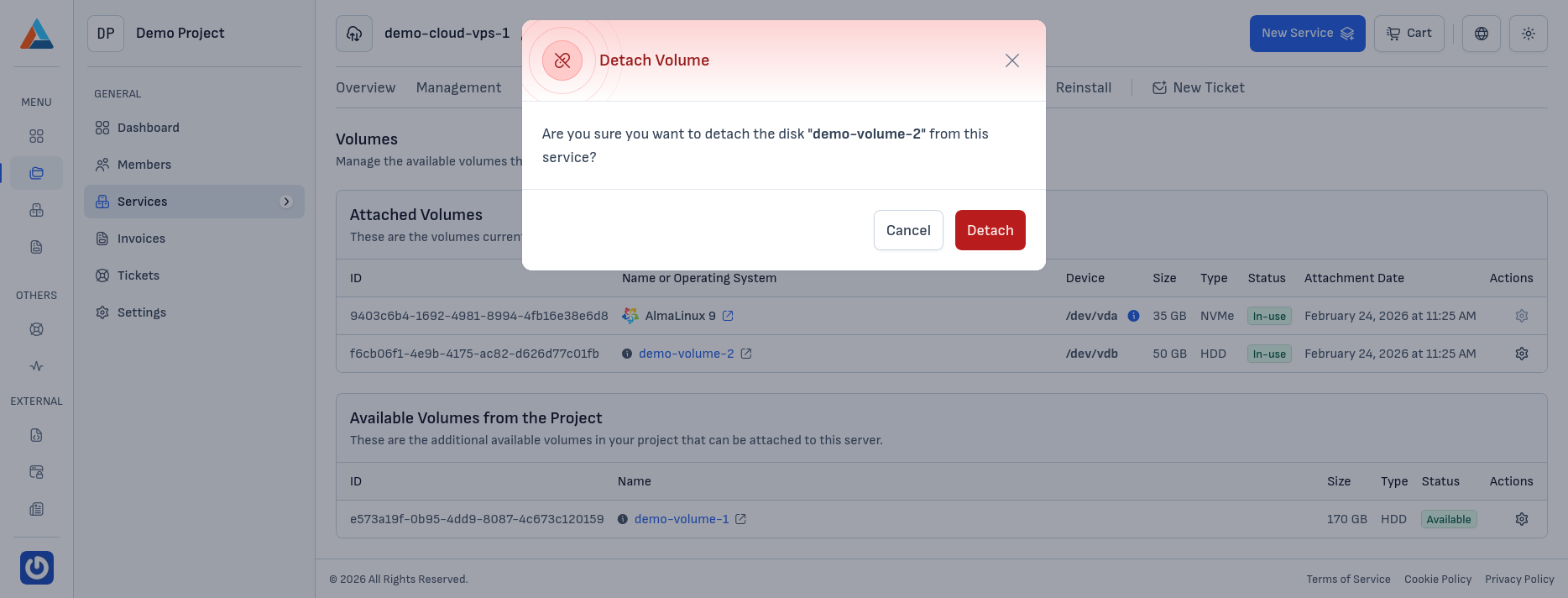Switch to the Overview tab

pyautogui.click(x=365, y=87)
